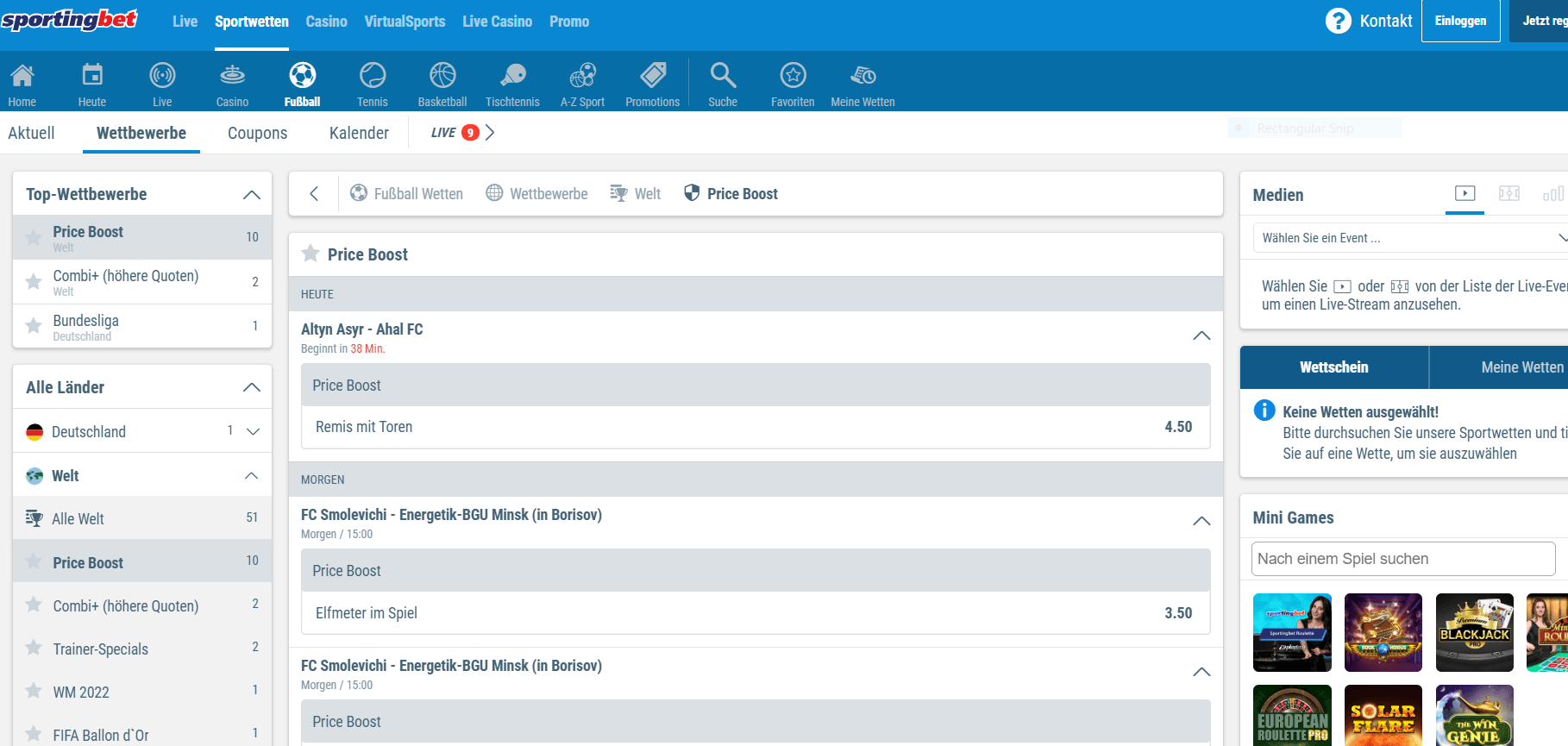Switch to the Wettschein tab
This screenshot has height=746, width=1568.
coord(1334,367)
